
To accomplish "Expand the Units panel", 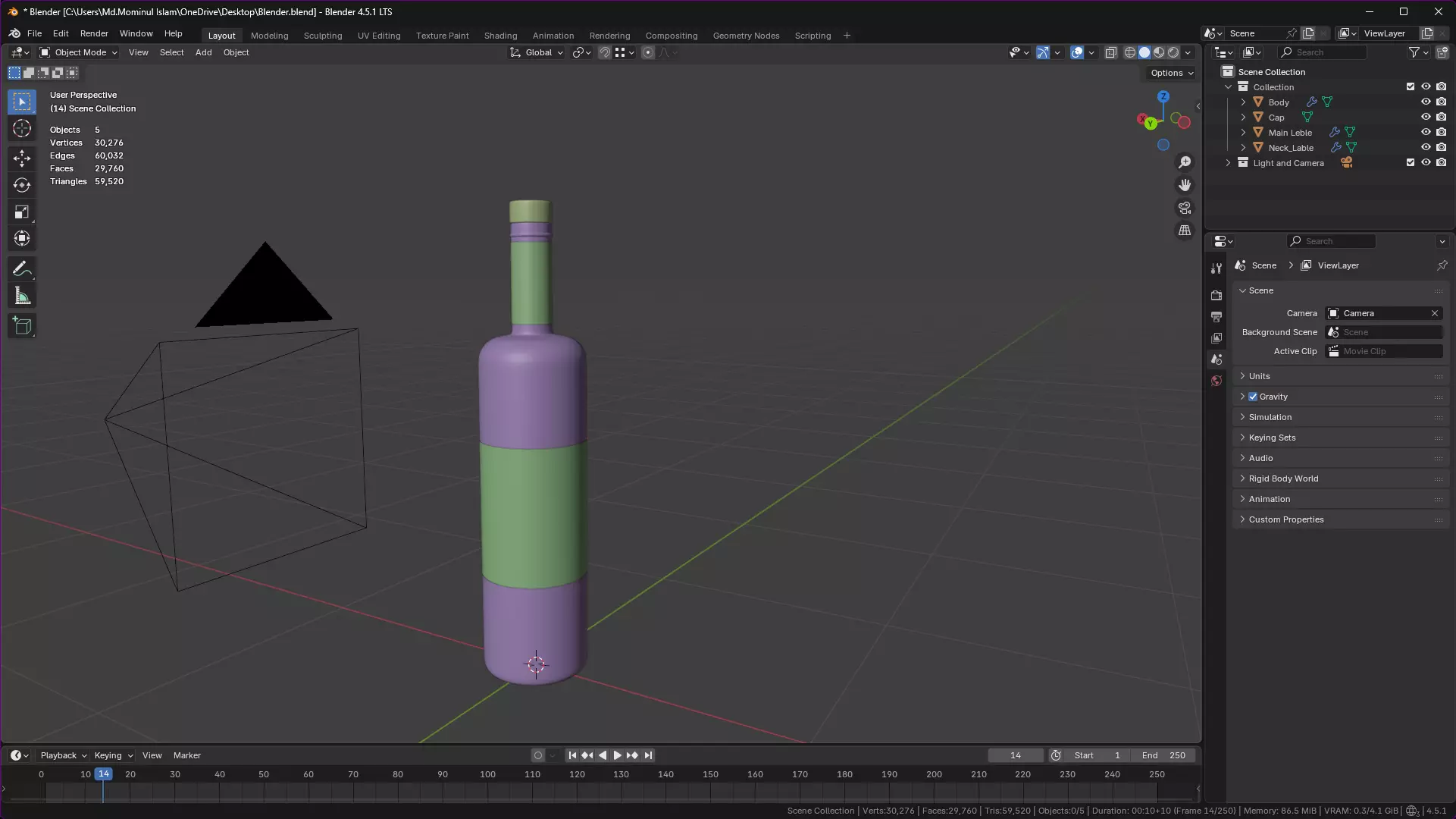I will pos(1259,376).
